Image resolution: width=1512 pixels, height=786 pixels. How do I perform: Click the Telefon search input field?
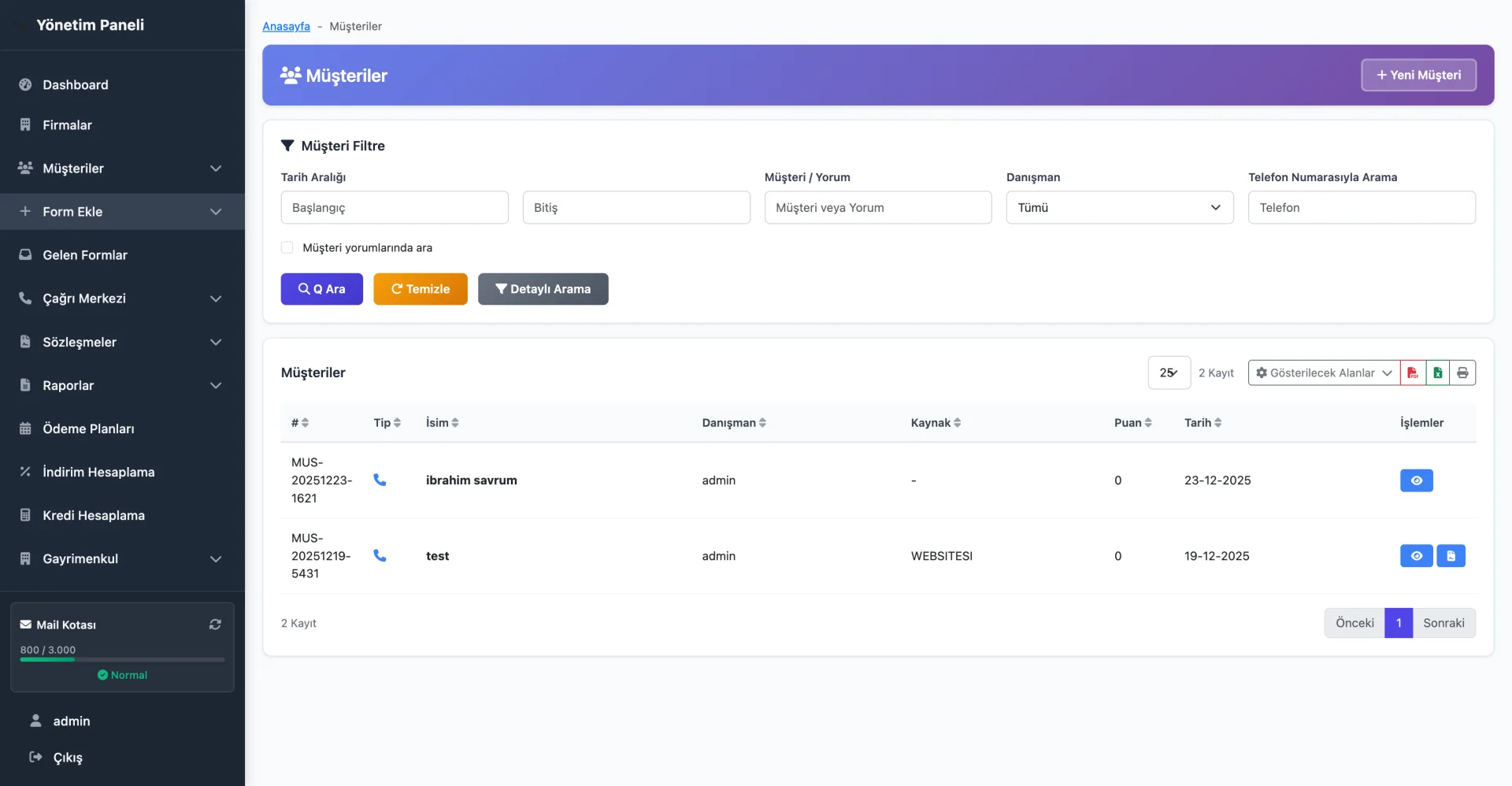pyautogui.click(x=1361, y=208)
